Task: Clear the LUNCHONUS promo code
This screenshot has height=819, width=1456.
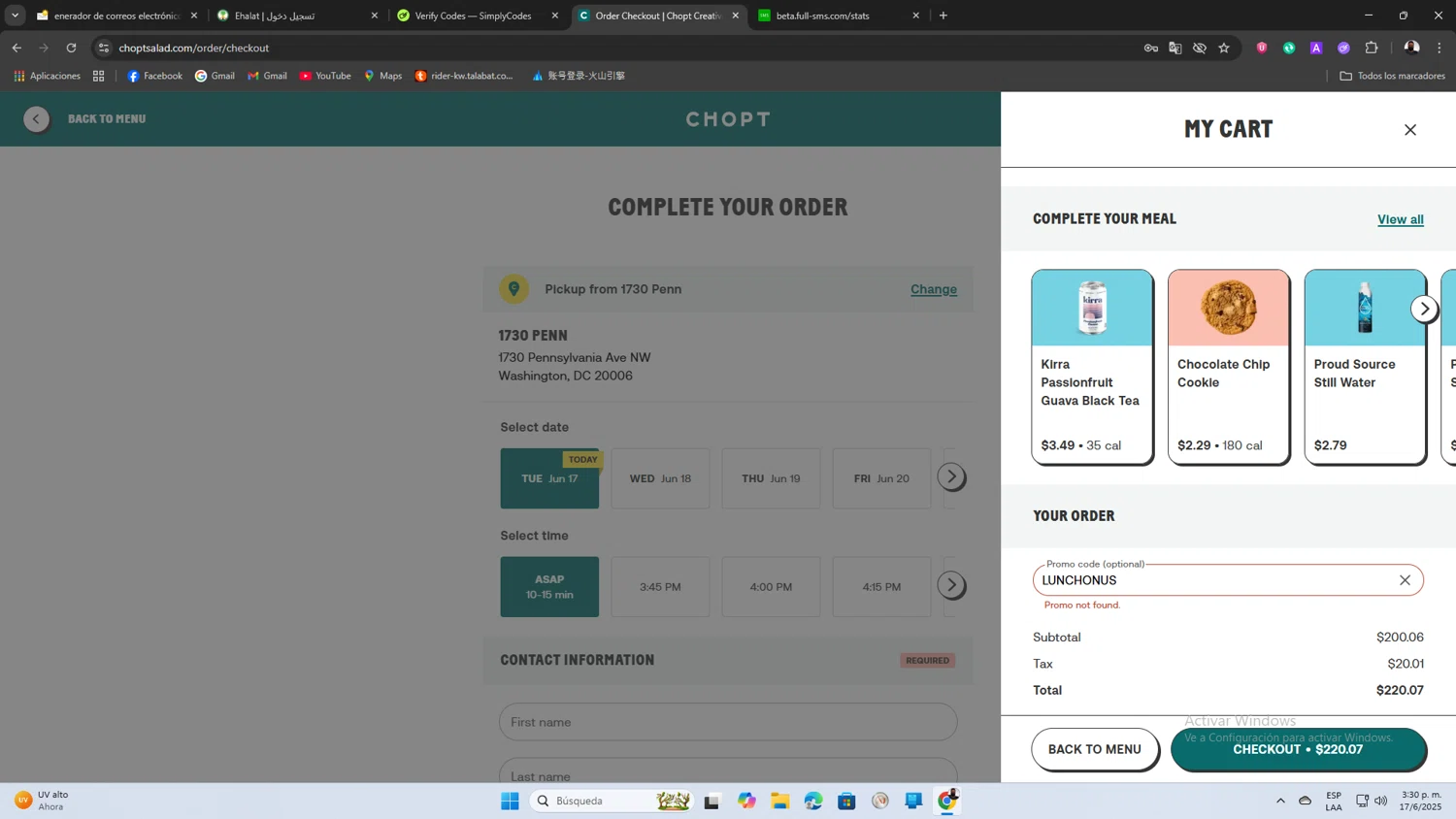Action: click(x=1405, y=580)
